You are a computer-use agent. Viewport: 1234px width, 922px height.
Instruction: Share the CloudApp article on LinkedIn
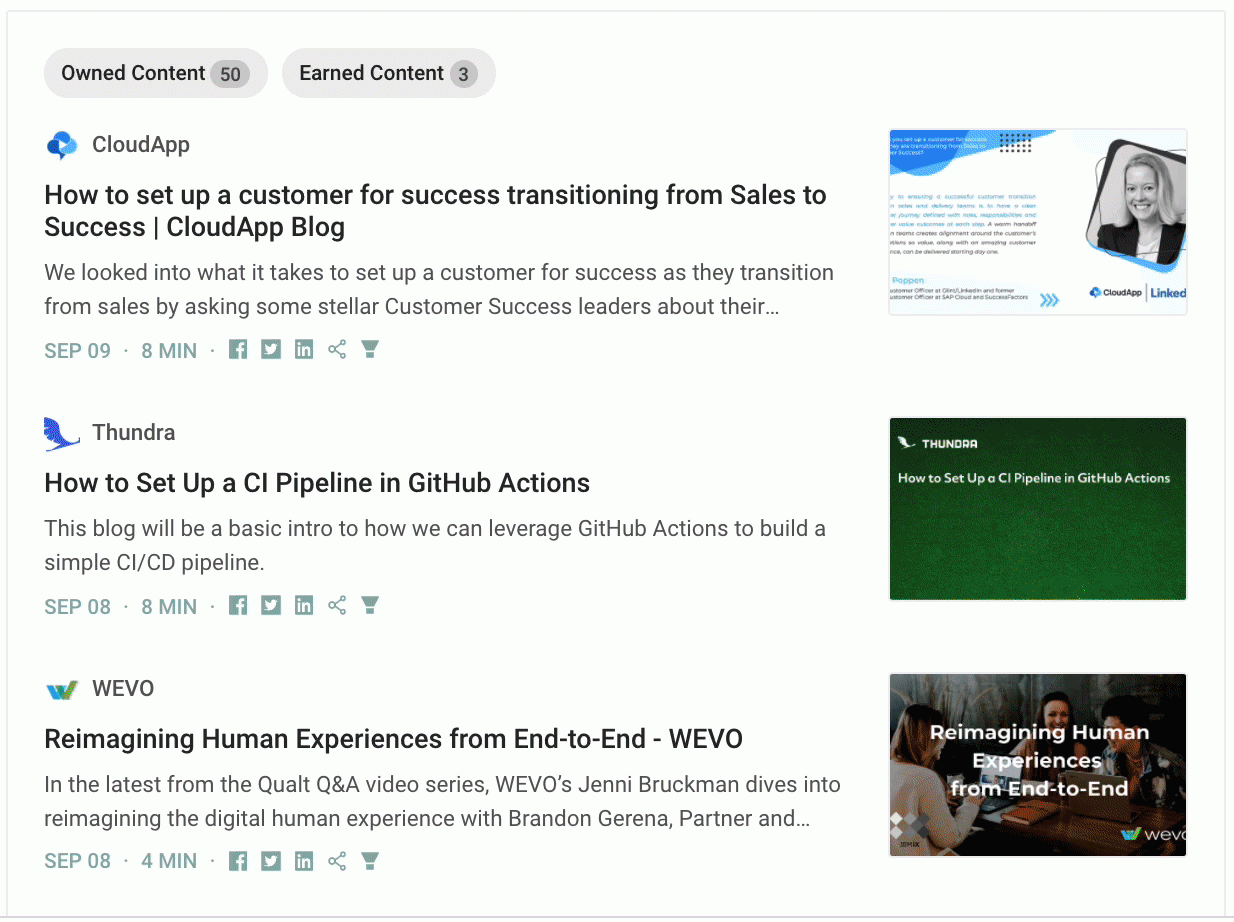click(x=304, y=350)
